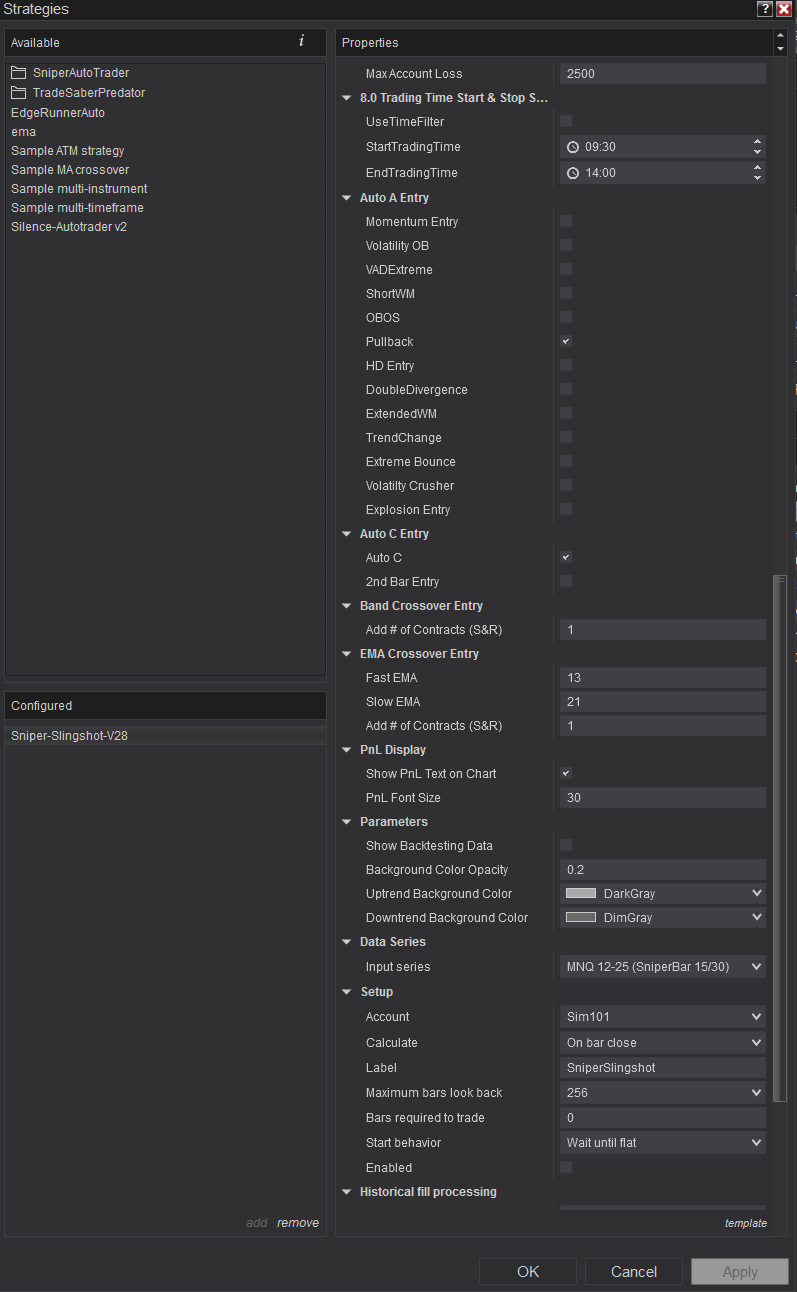This screenshot has width=797, height=1292.
Task: Select configured strategy Sniper-Slingshot-V28
Action: (x=69, y=736)
